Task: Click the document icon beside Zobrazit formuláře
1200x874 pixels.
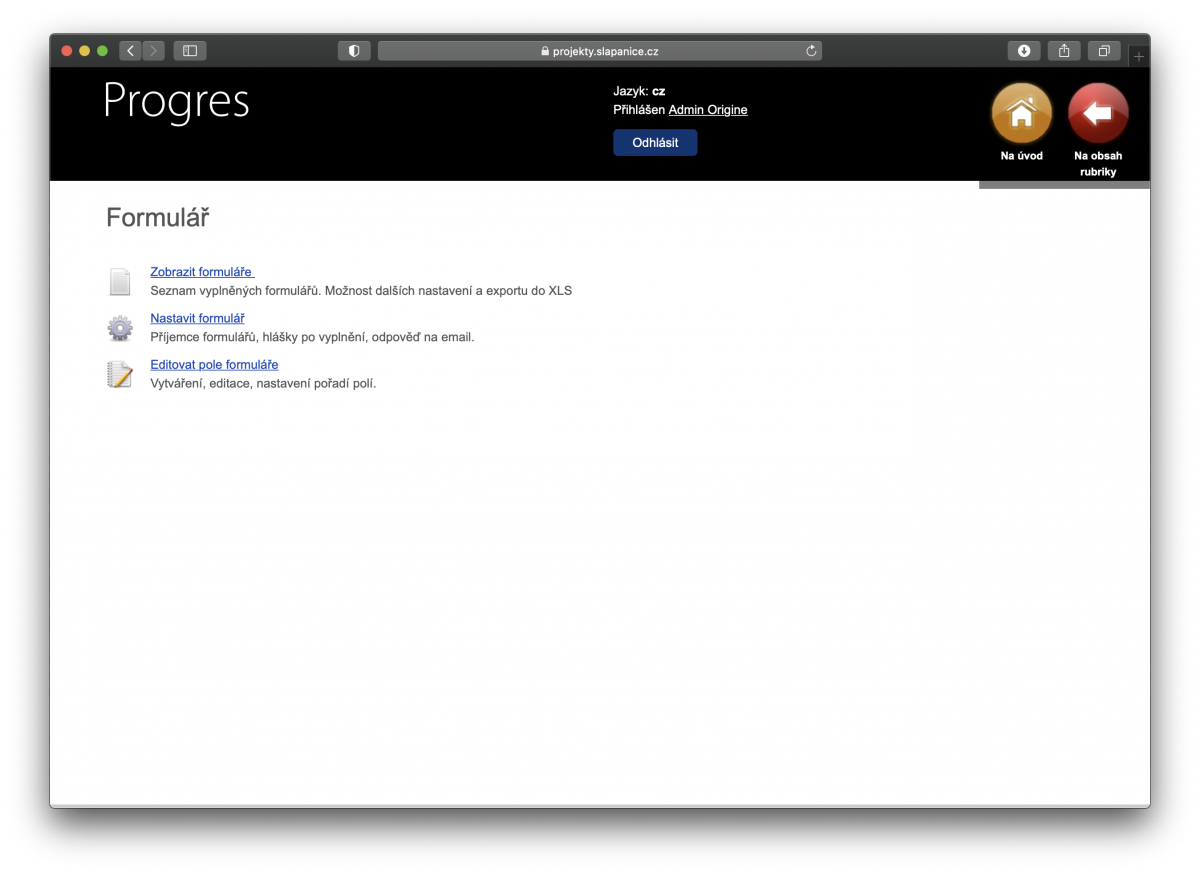Action: tap(120, 281)
